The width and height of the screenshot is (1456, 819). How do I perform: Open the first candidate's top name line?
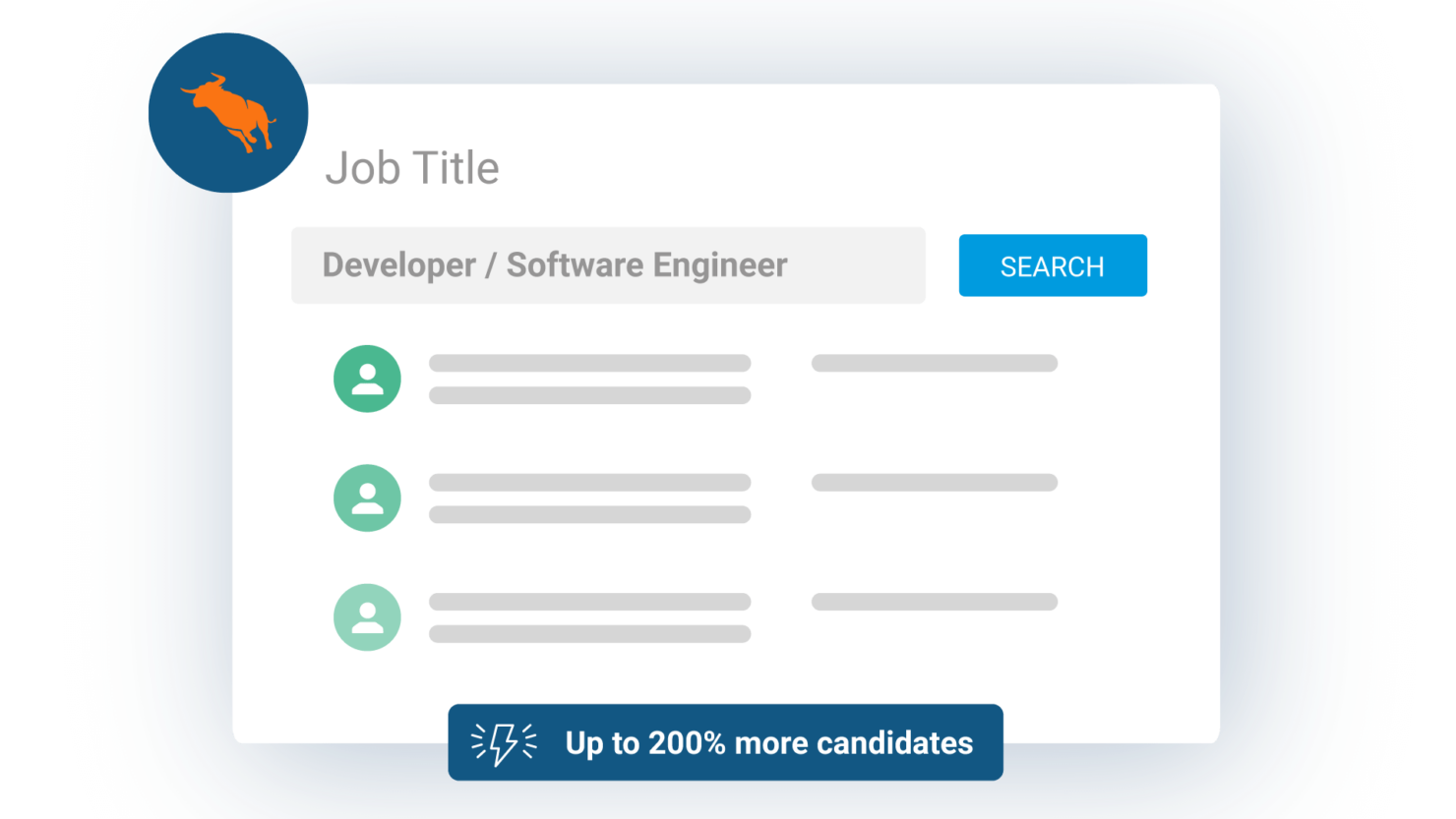(589, 363)
